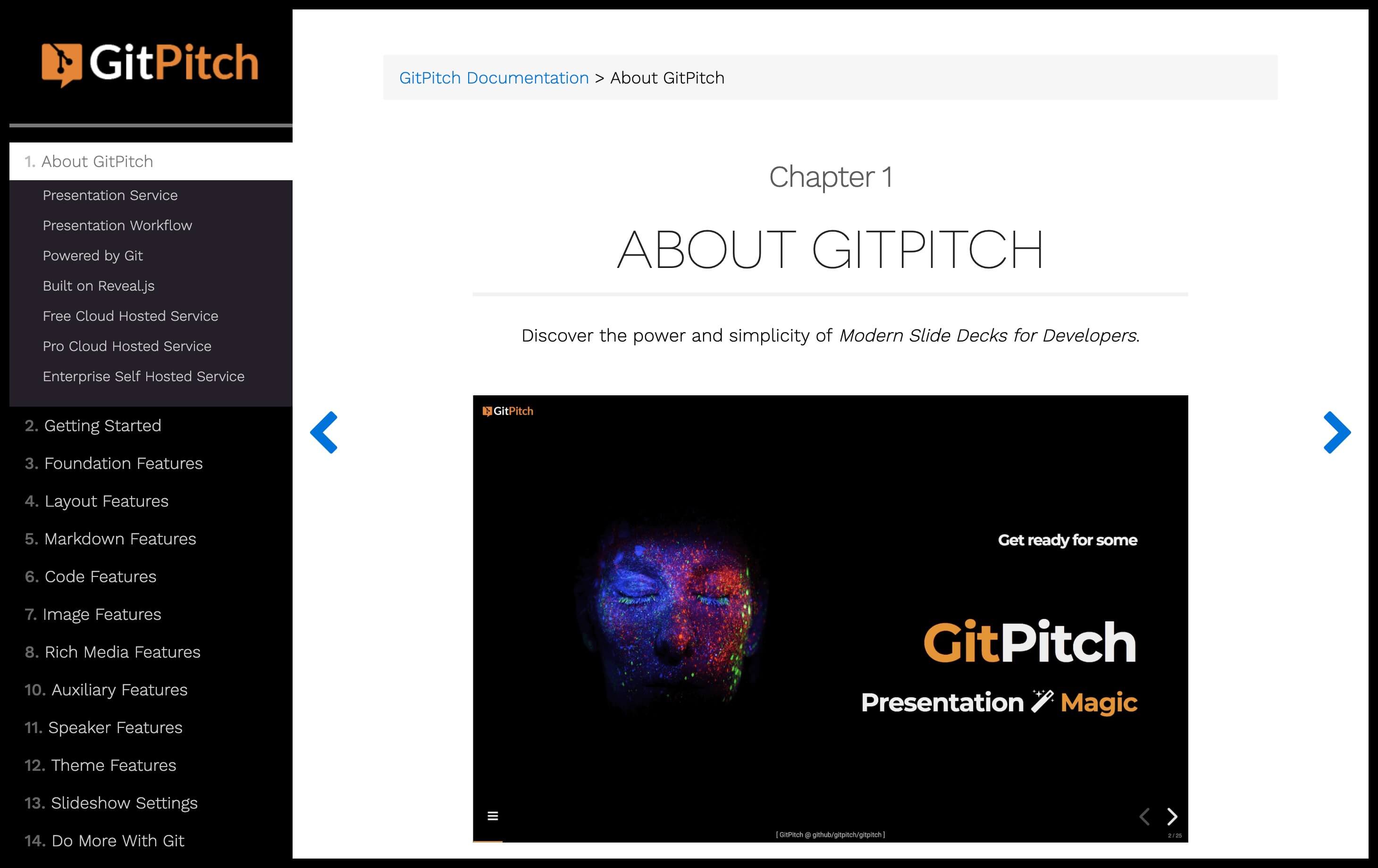1378x868 pixels.
Task: Click the Free Cloud Hosted Service link
Action: tap(130, 315)
